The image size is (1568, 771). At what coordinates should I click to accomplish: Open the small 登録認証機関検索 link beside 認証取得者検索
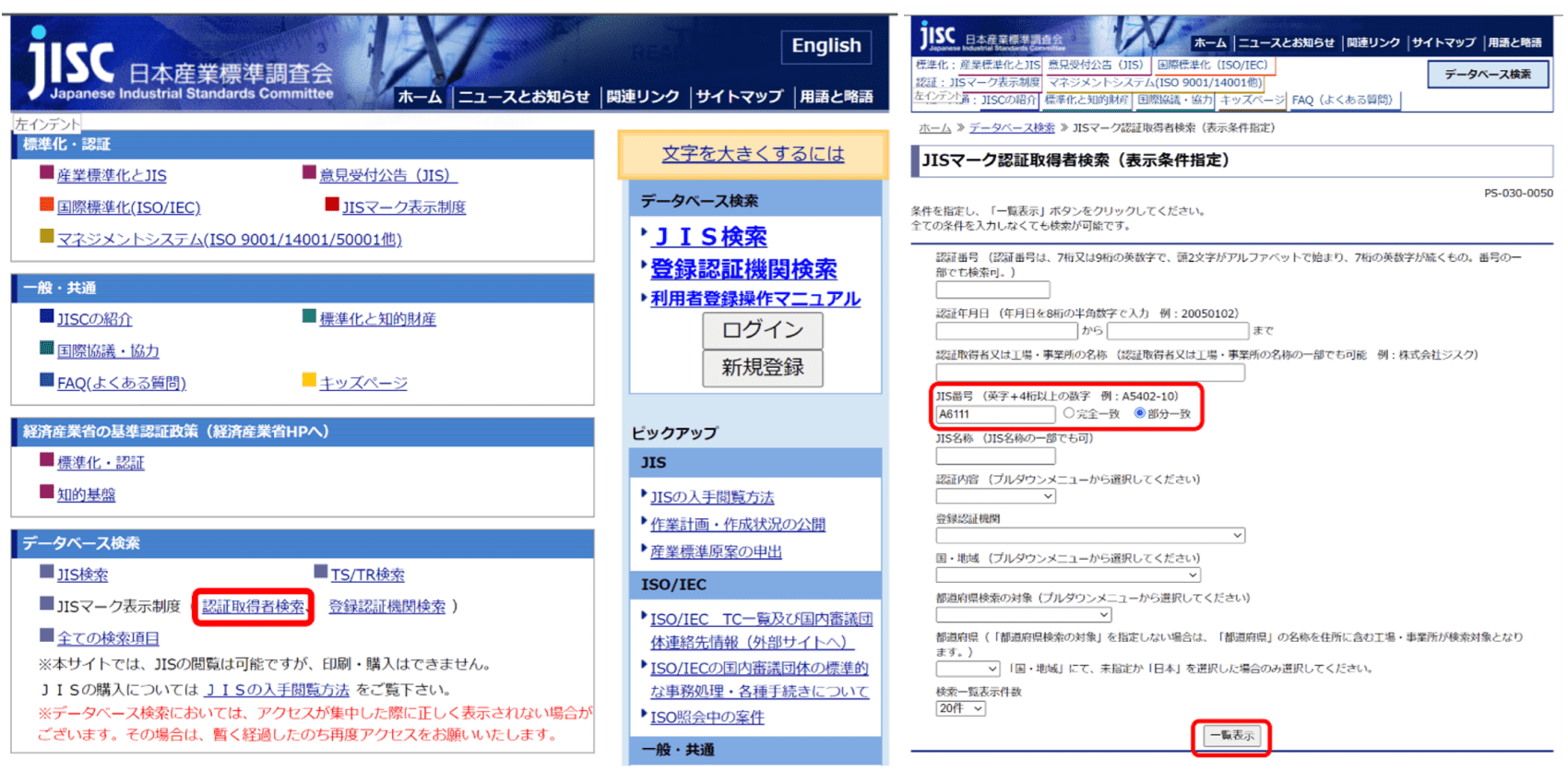(x=387, y=606)
